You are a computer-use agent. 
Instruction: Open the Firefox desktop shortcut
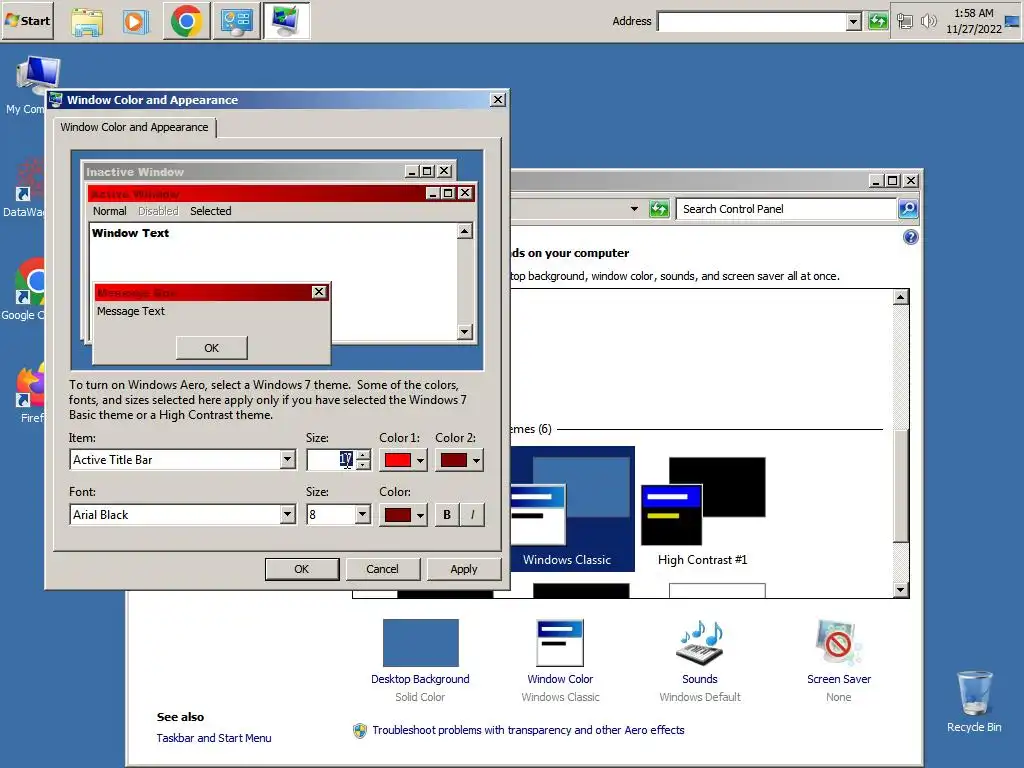click(29, 392)
